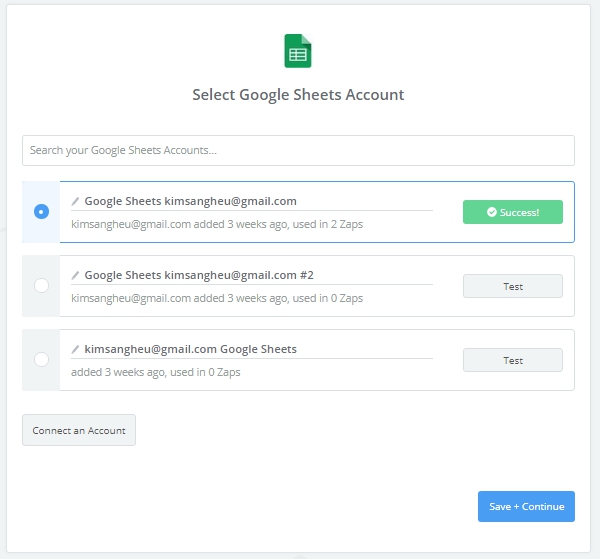The height and width of the screenshot is (559, 600).
Task: Click the checkmark icon in Success badge
Action: [491, 212]
